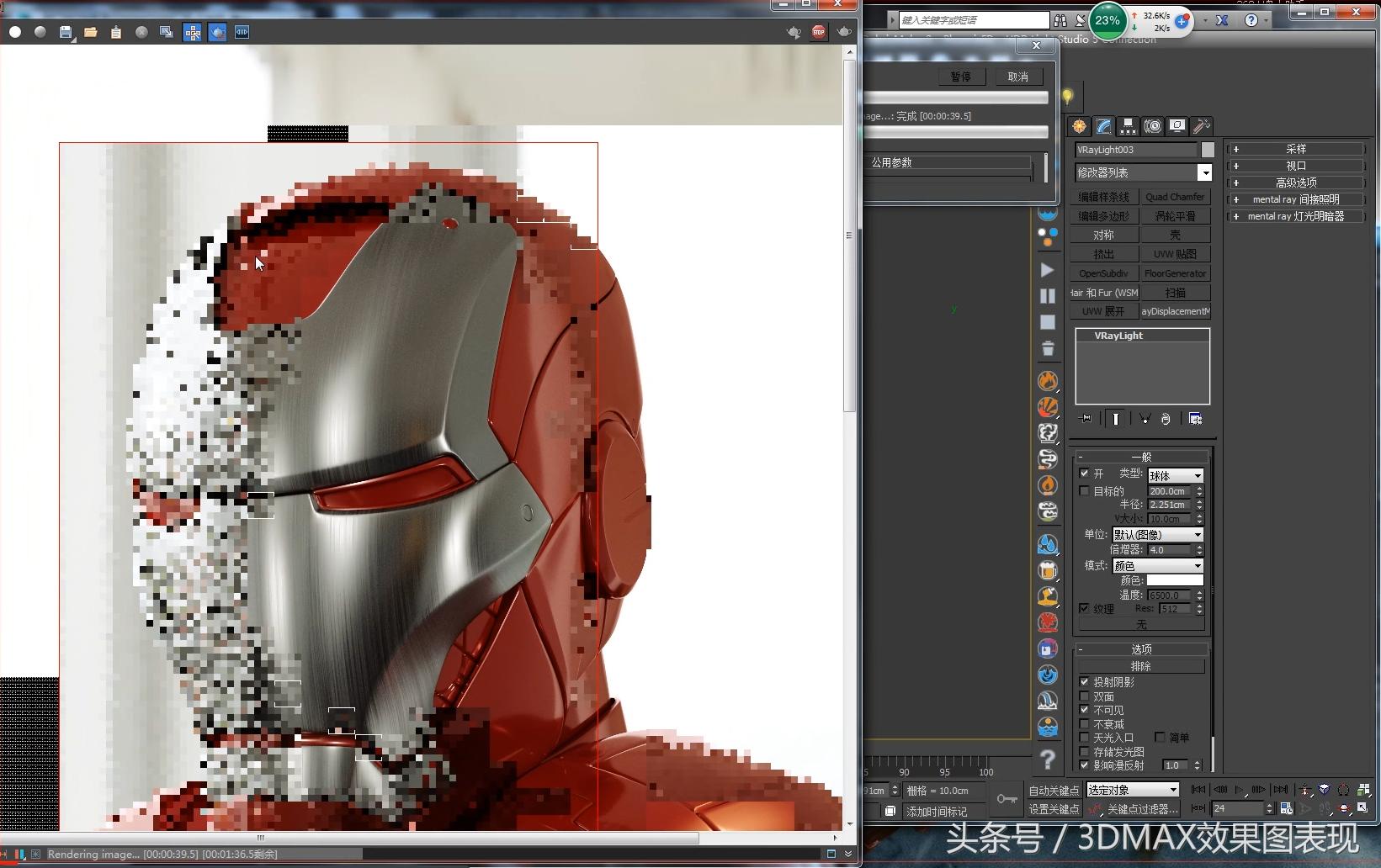This screenshot has width=1381, height=868.
Task: Click the save image icon in frame buffer
Action: pos(66,32)
